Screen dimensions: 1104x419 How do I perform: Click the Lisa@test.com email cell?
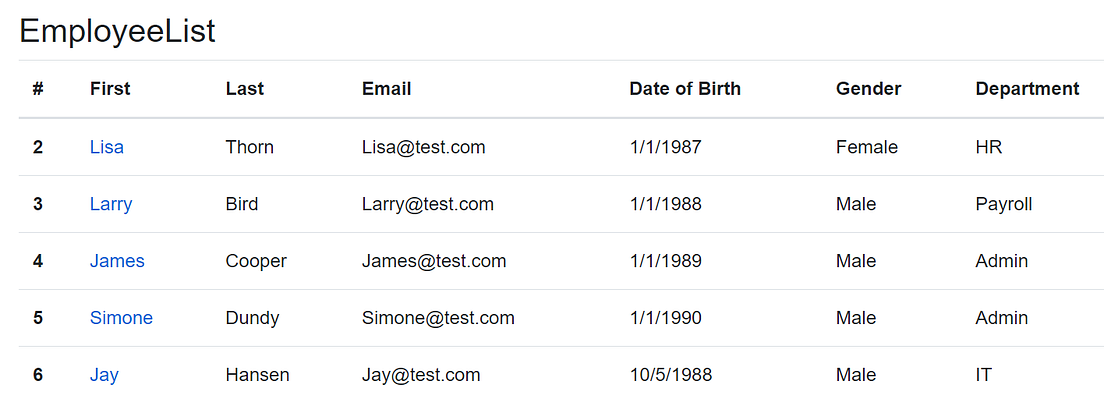pos(424,147)
